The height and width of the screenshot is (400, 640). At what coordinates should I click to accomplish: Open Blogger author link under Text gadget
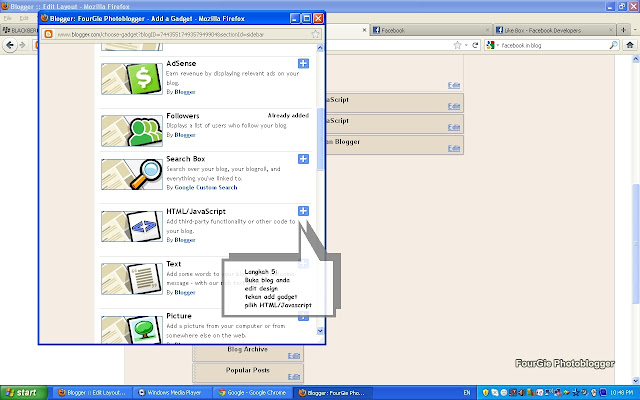185,292
